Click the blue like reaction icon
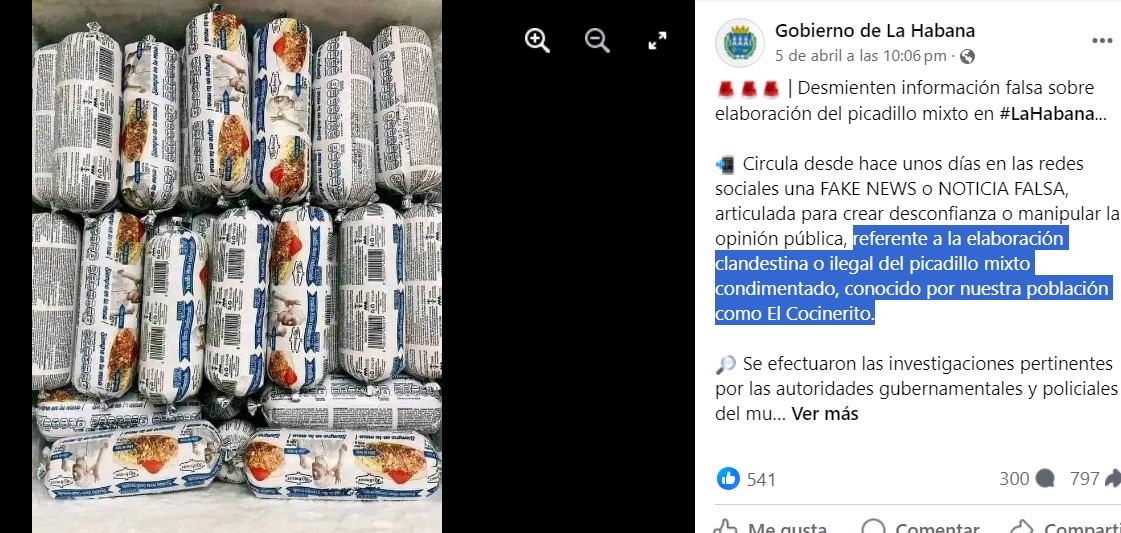 coord(728,478)
